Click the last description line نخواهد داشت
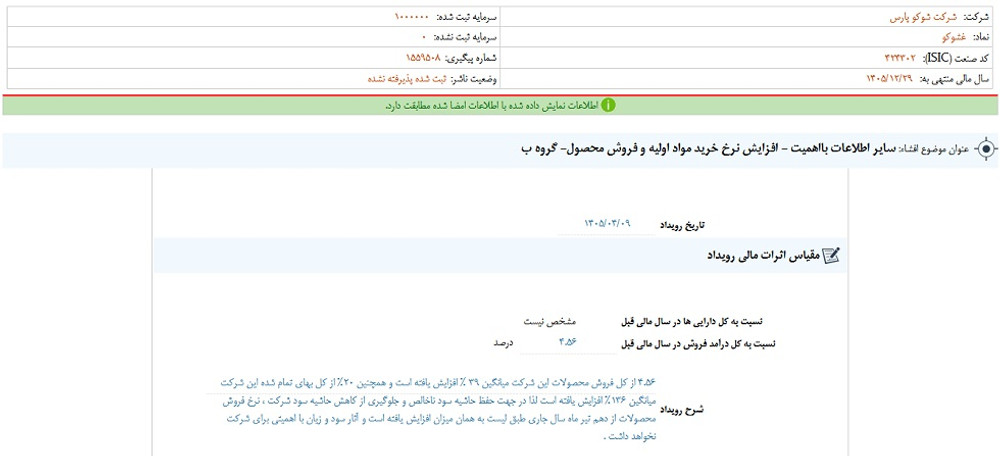The image size is (1000, 456). click(629, 438)
